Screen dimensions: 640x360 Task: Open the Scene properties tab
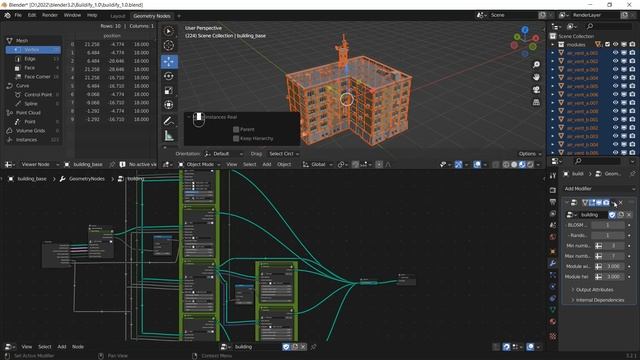pyautogui.click(x=553, y=225)
